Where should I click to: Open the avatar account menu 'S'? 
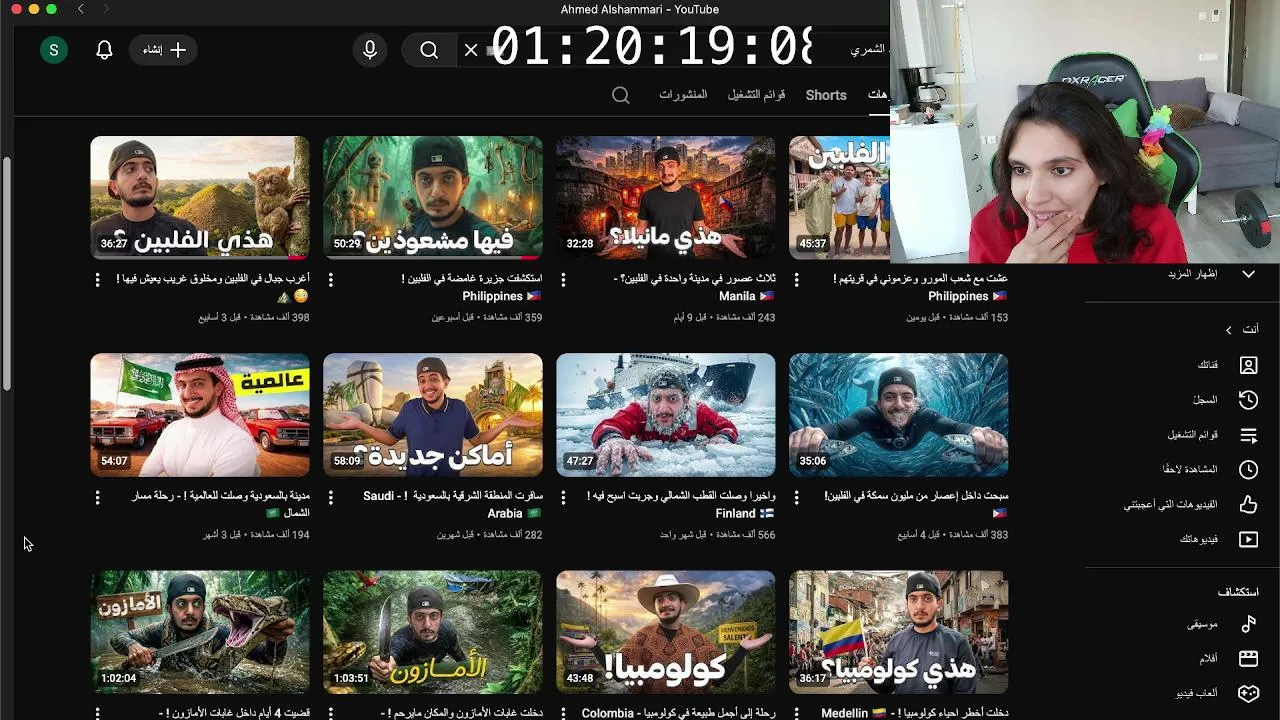click(x=54, y=50)
